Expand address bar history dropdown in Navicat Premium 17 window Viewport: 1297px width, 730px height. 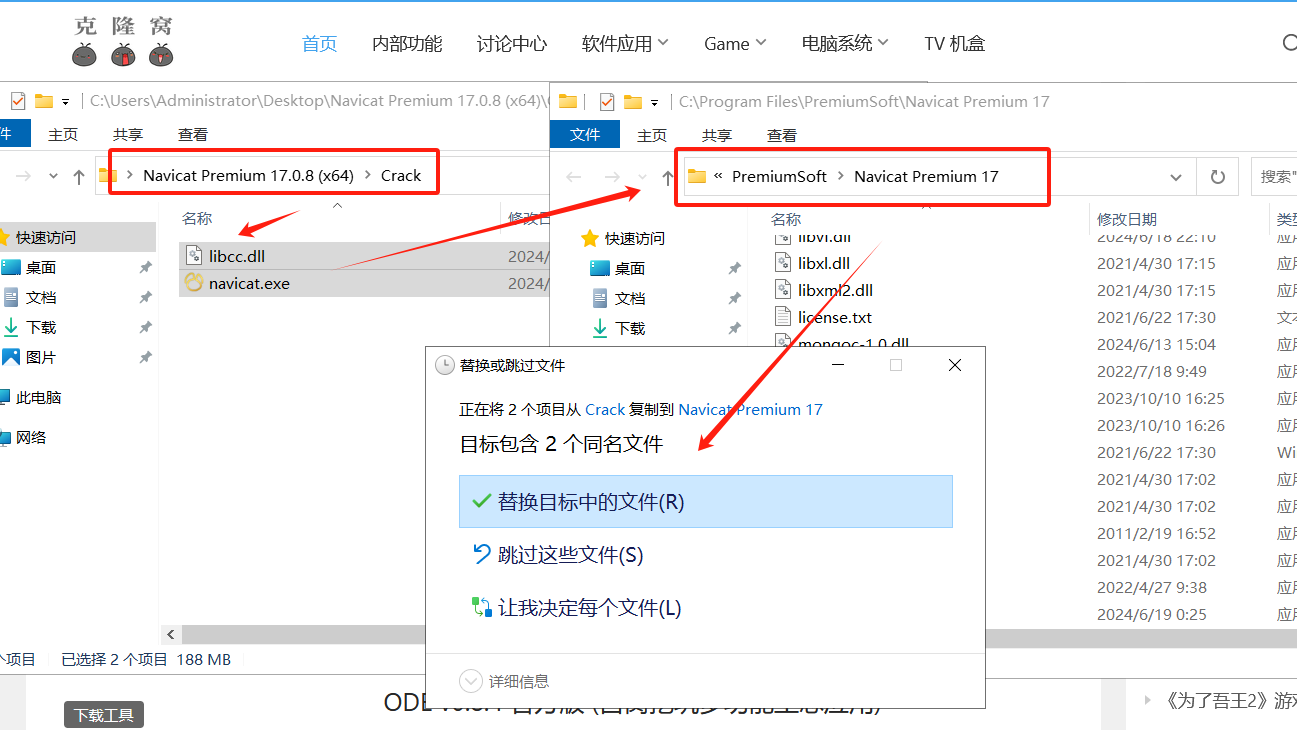pos(1177,177)
